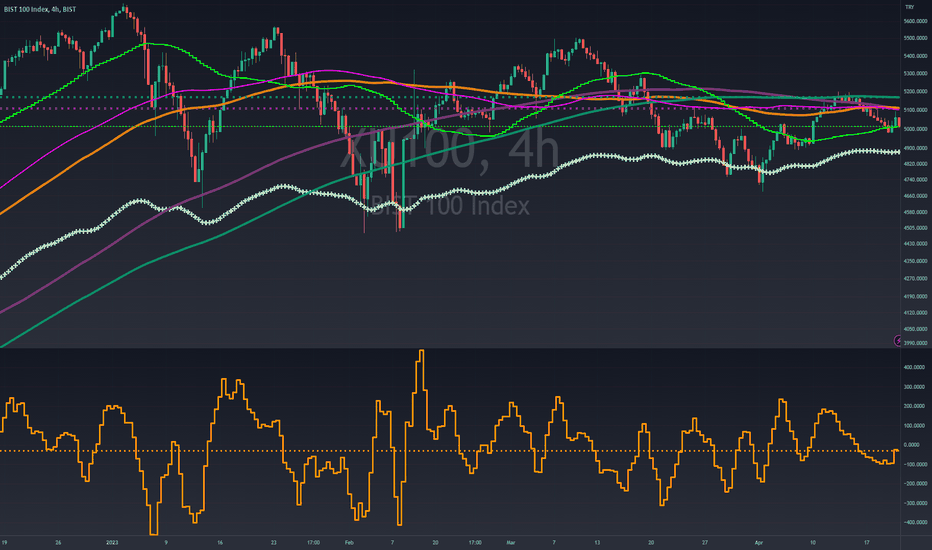The image size is (932, 550).
Task: Click the 10 date label on time axis
Action: click(813, 542)
